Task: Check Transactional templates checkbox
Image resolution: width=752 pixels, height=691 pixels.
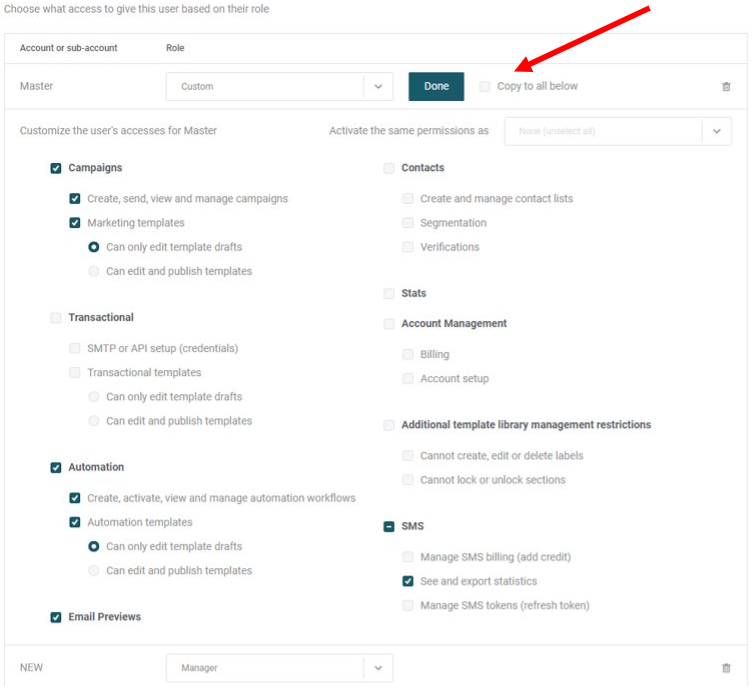Action: click(x=75, y=373)
